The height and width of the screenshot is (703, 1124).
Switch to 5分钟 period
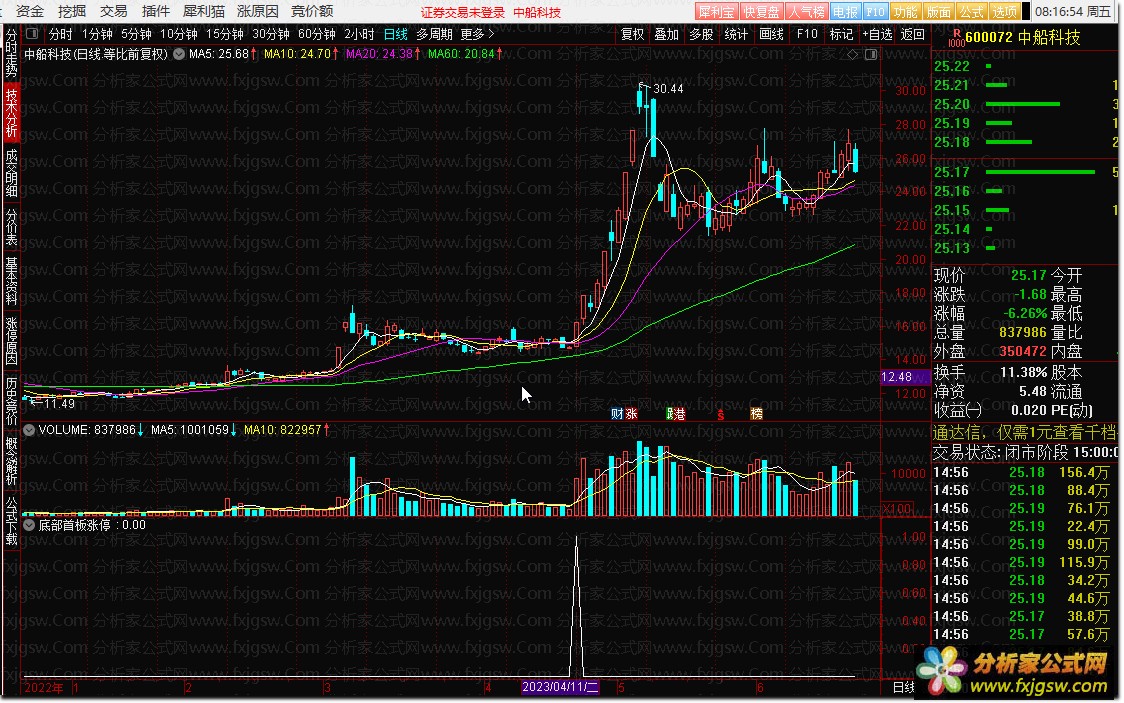135,34
